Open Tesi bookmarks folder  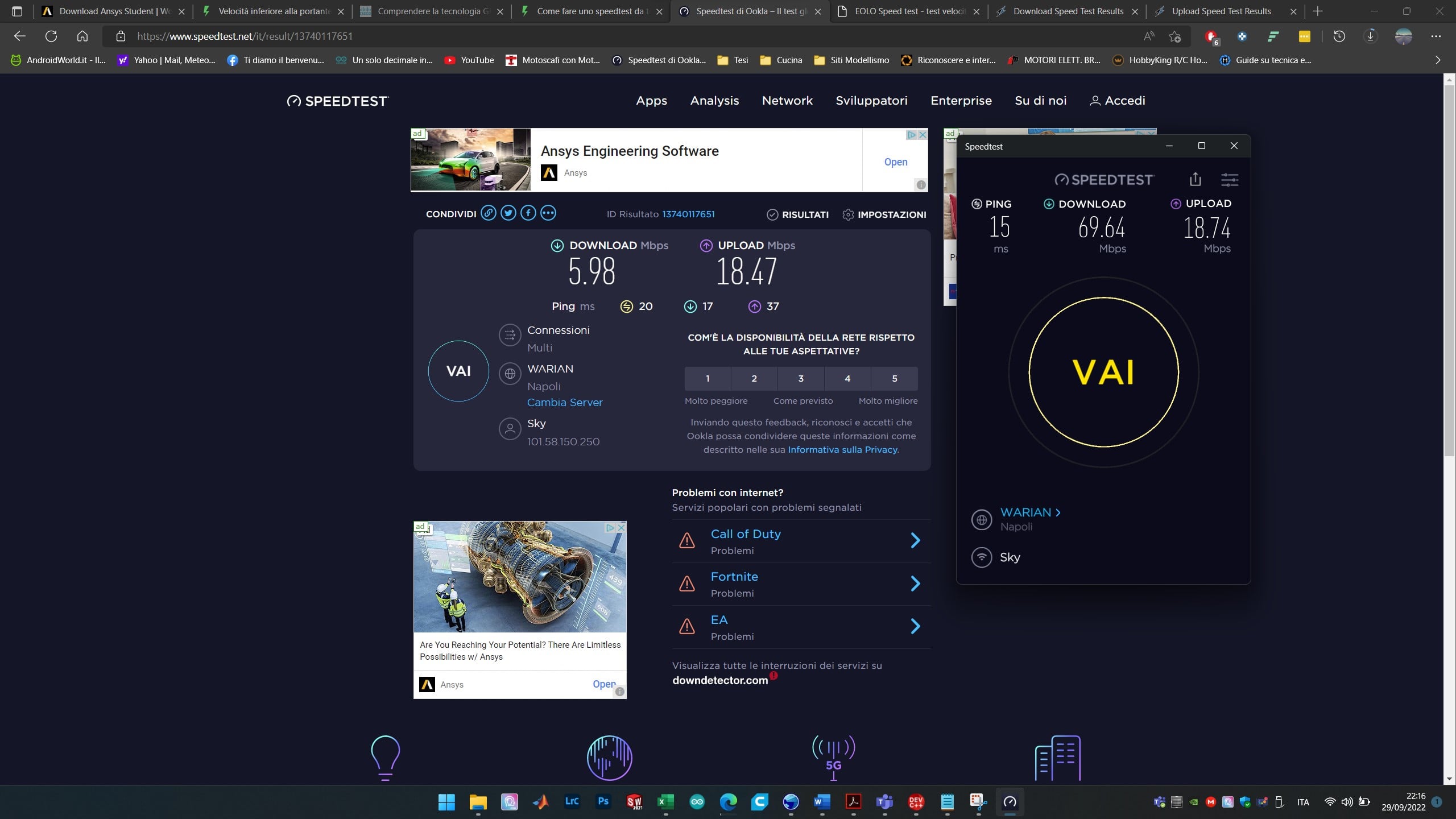(733, 60)
